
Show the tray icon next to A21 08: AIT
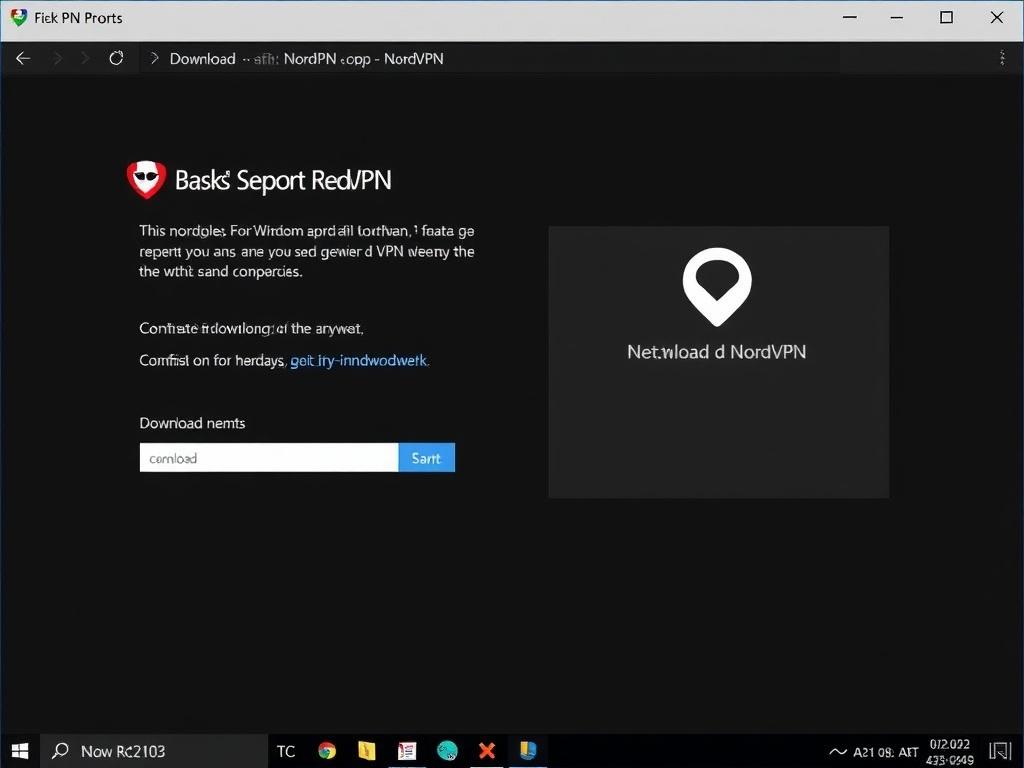[x=837, y=752]
